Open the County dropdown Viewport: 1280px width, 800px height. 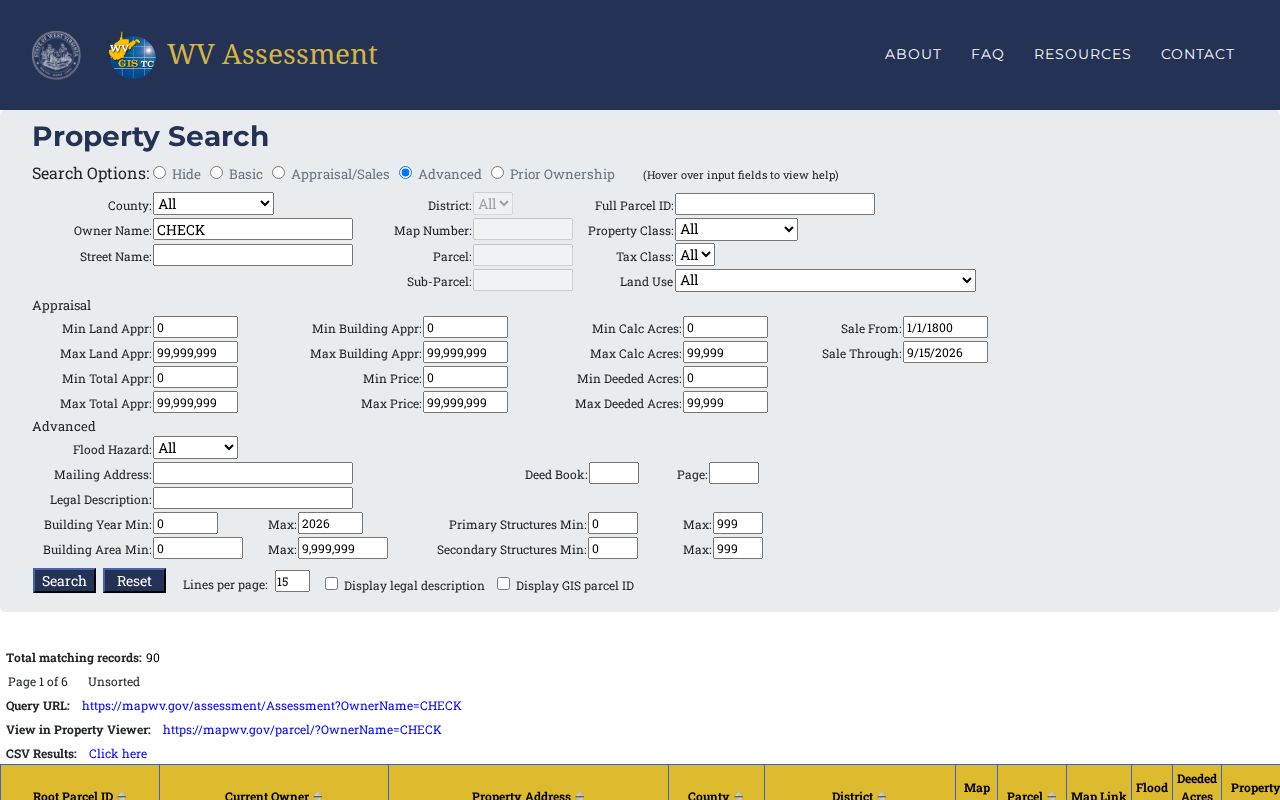[x=213, y=204]
